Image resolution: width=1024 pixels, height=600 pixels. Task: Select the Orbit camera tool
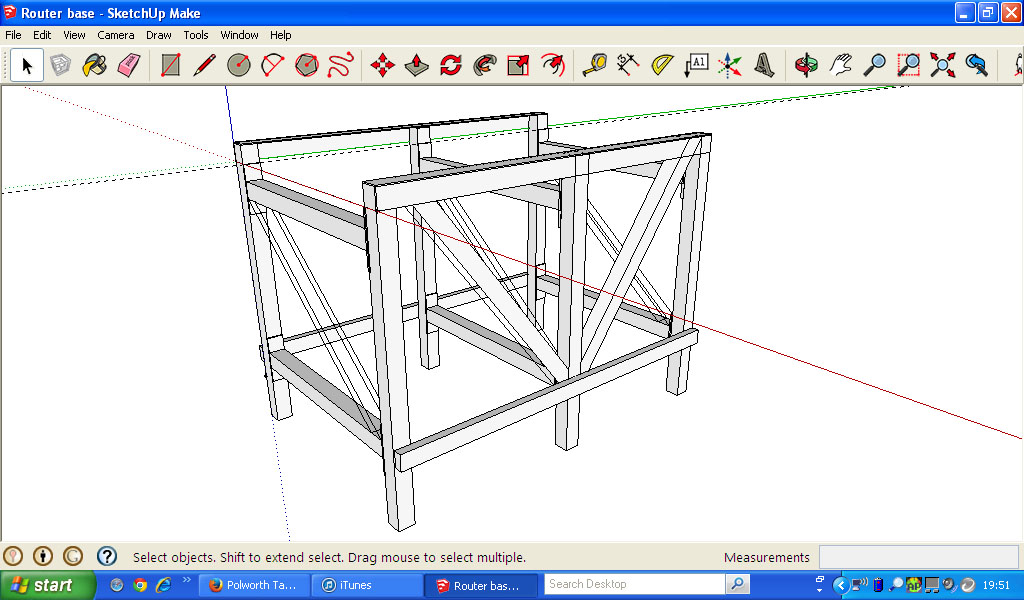(806, 66)
